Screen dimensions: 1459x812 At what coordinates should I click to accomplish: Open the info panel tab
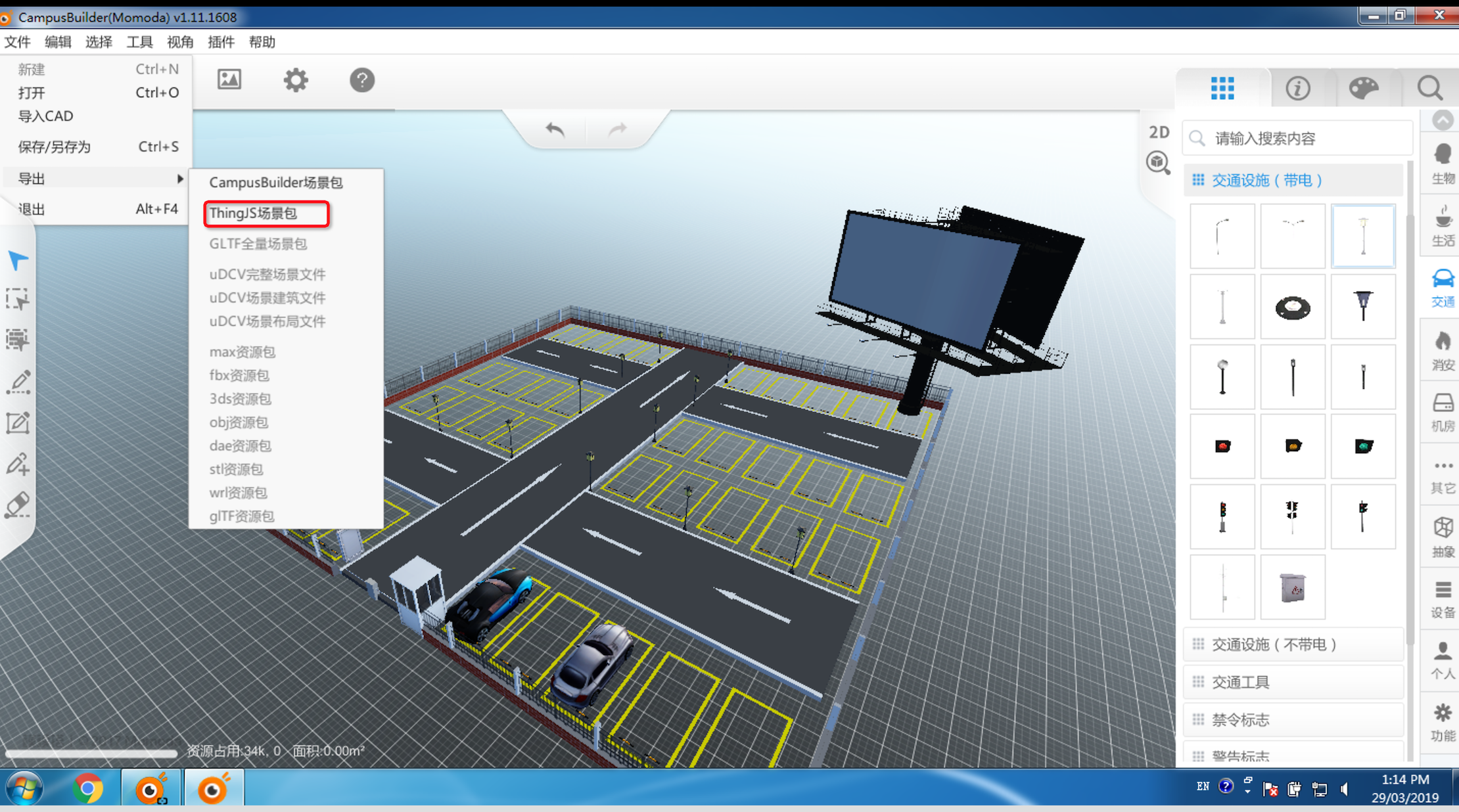tap(1297, 88)
